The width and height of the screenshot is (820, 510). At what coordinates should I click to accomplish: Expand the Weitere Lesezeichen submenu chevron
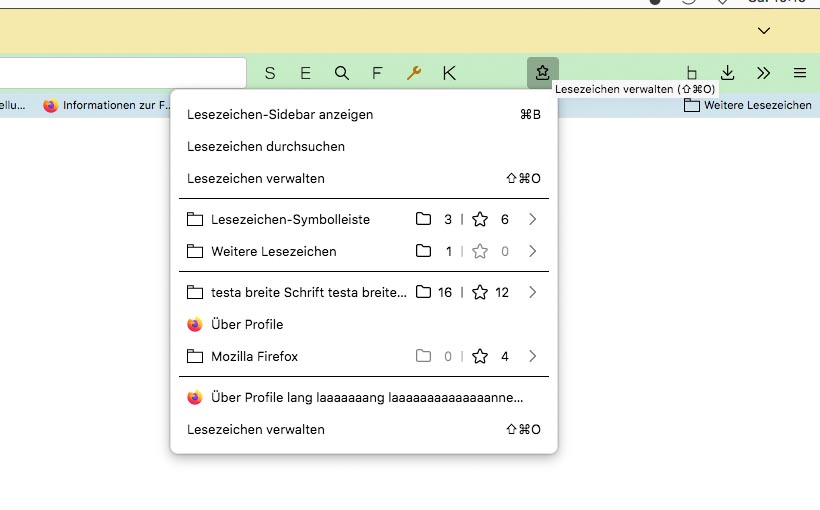pyautogui.click(x=533, y=251)
